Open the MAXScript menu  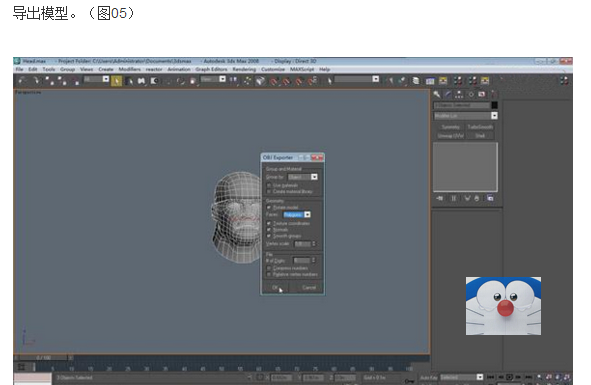click(302, 69)
